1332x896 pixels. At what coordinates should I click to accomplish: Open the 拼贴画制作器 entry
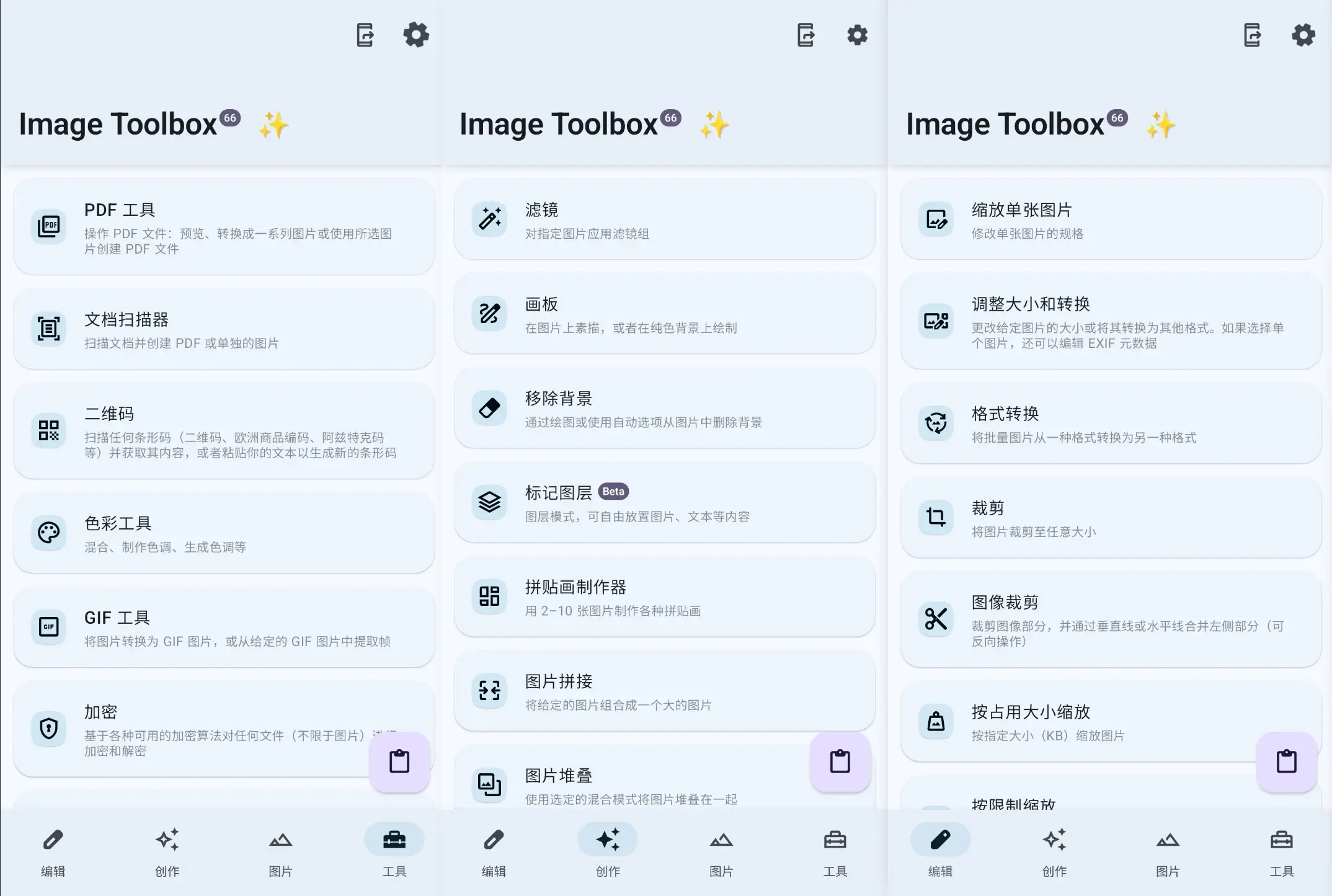point(664,597)
